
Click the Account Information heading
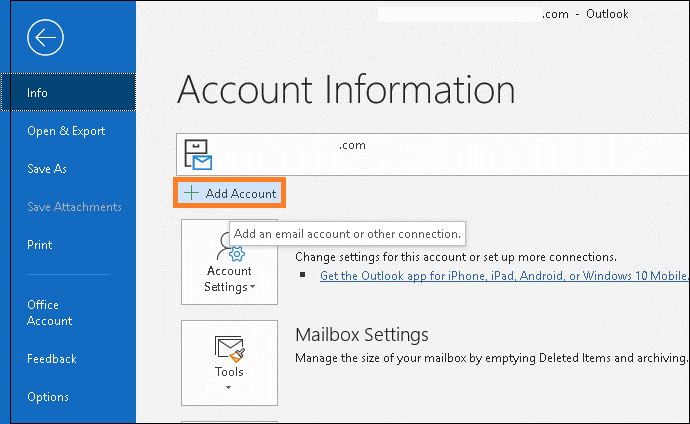coord(346,90)
